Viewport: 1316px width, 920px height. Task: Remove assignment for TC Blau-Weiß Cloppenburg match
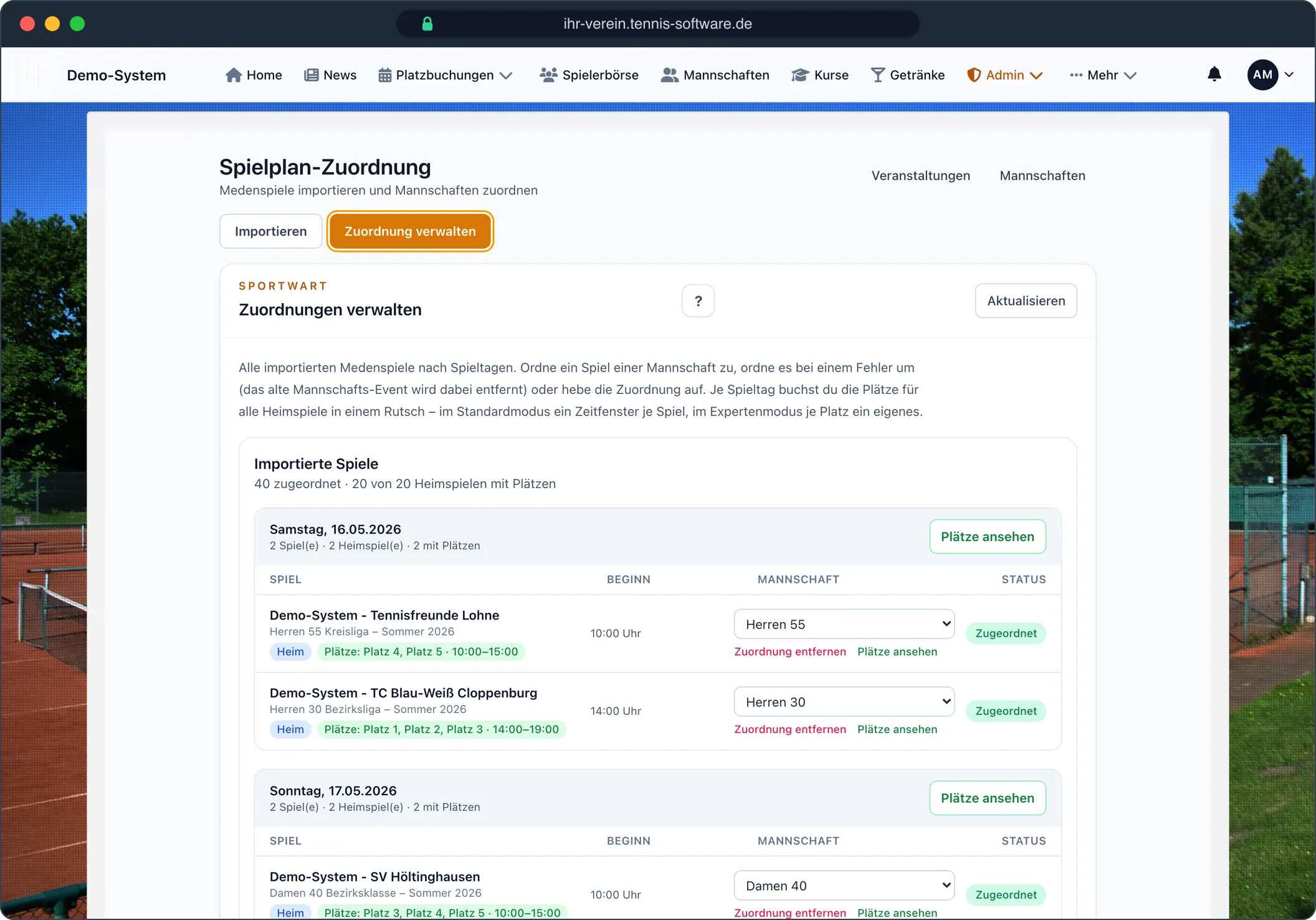pos(790,729)
